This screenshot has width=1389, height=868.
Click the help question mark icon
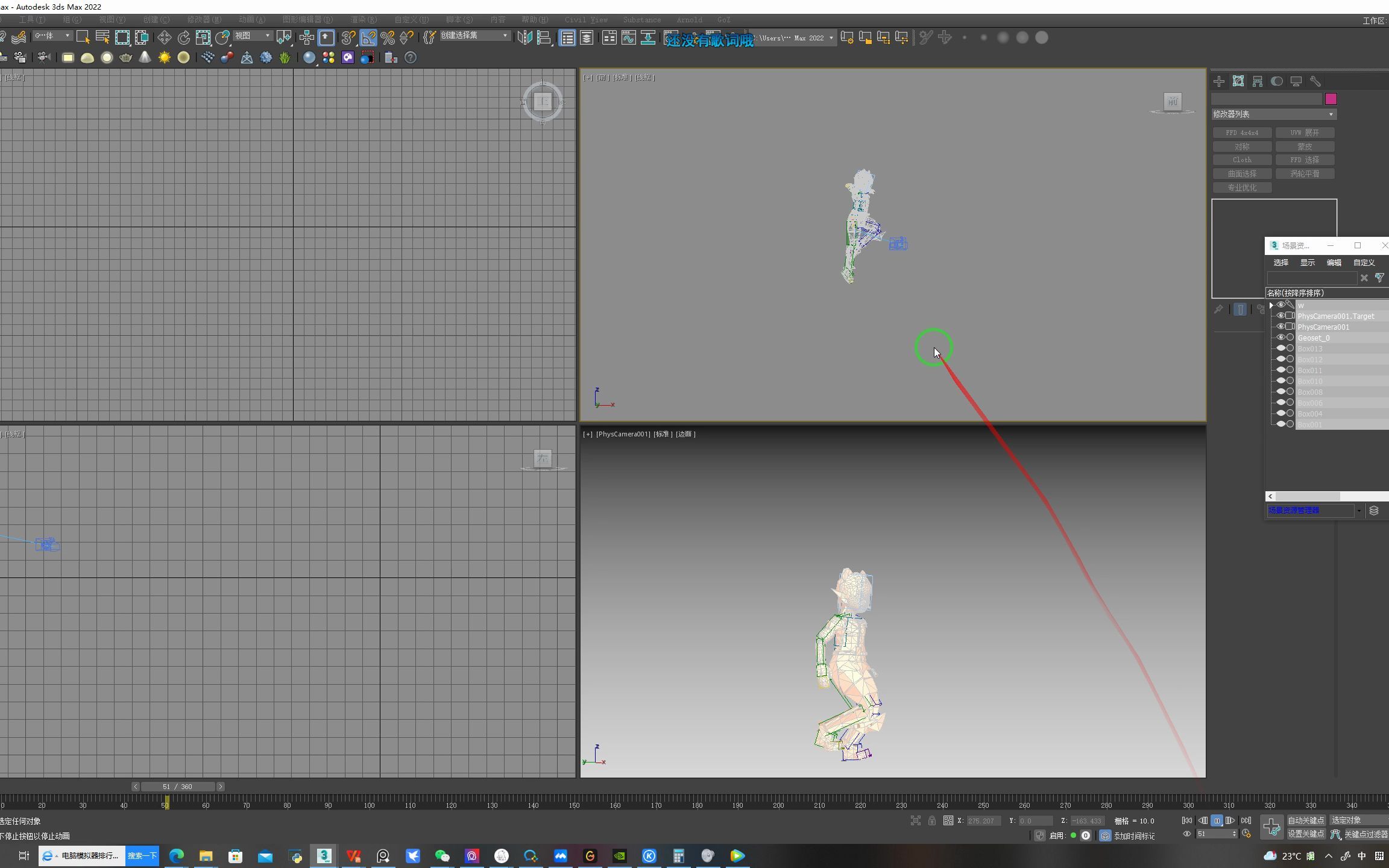pos(411,57)
